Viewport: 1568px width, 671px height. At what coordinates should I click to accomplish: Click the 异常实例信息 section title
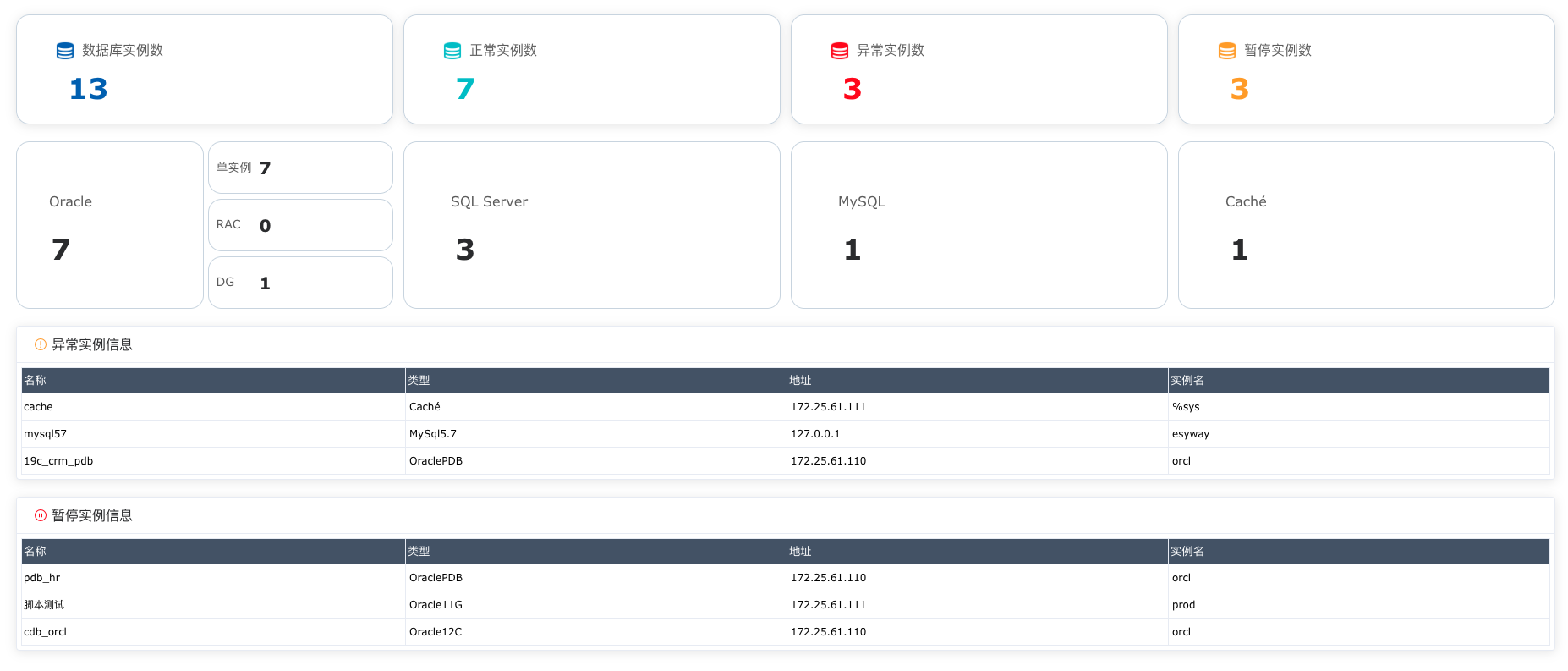pos(92,344)
